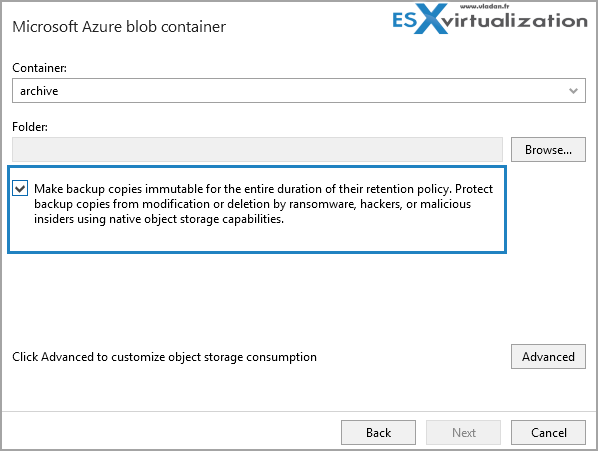
Task: Click the www.vladan.fr watermark text
Action: click(x=484, y=6)
